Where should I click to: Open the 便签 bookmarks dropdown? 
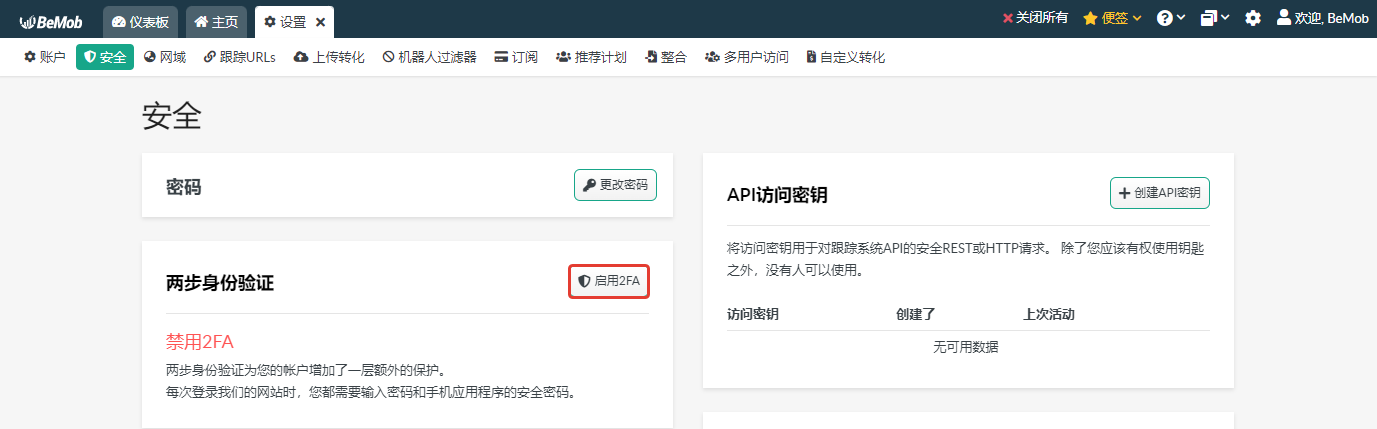point(1112,19)
